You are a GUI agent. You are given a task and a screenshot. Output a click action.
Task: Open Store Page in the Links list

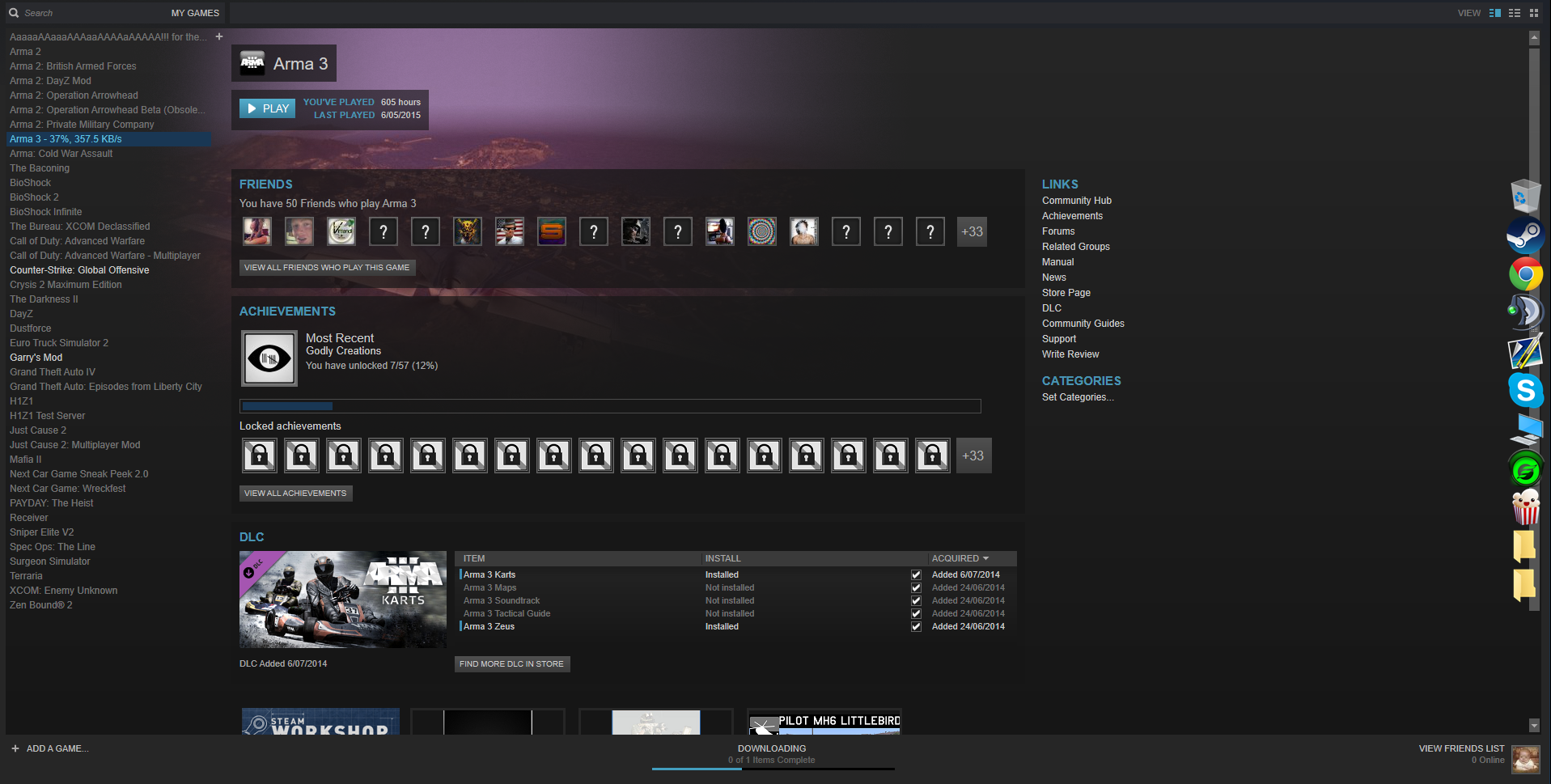(x=1066, y=293)
